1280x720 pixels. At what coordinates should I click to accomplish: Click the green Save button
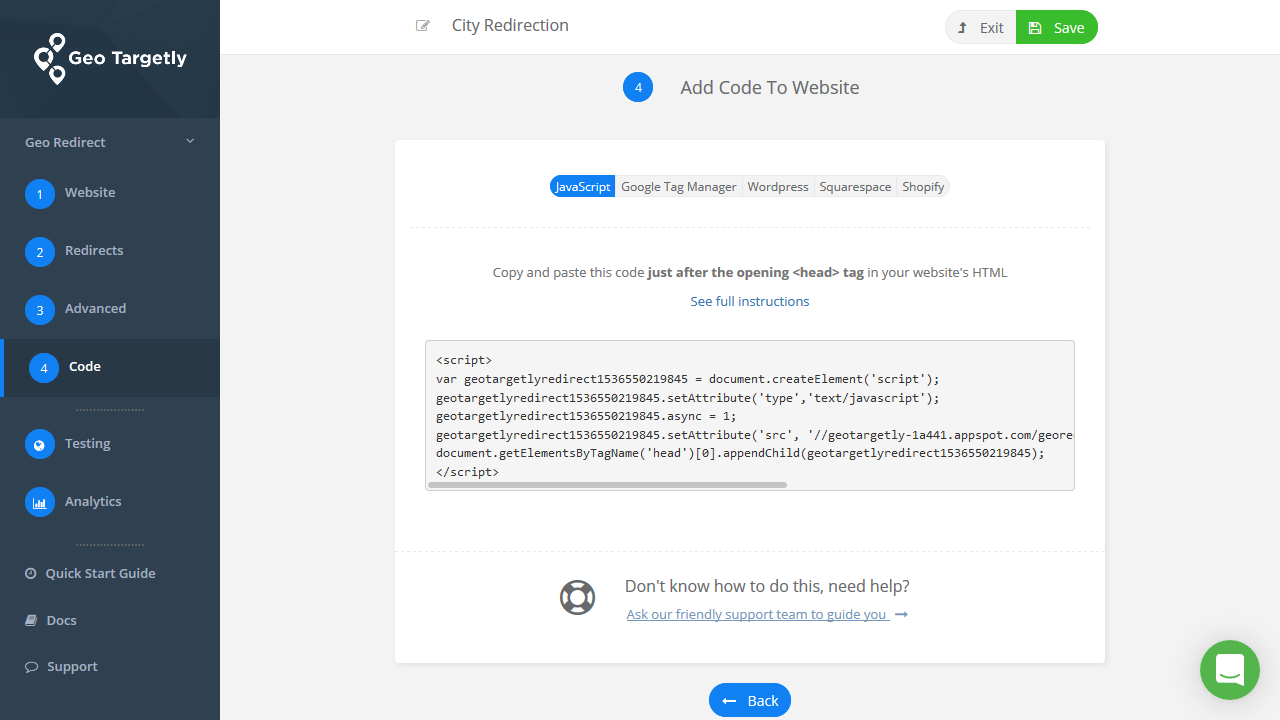tap(1057, 27)
